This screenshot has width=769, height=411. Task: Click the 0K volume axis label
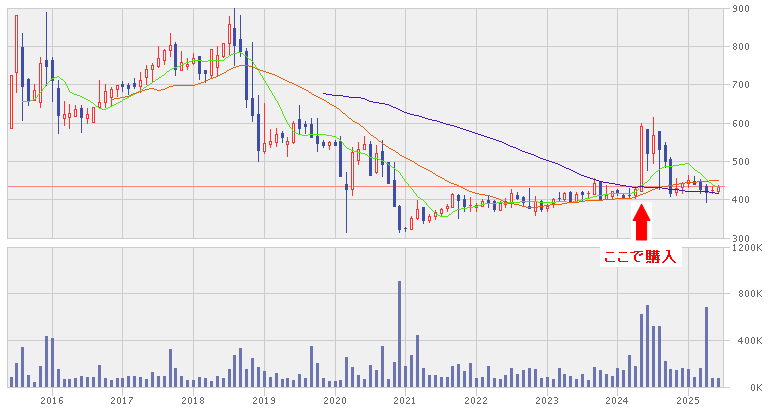[756, 387]
